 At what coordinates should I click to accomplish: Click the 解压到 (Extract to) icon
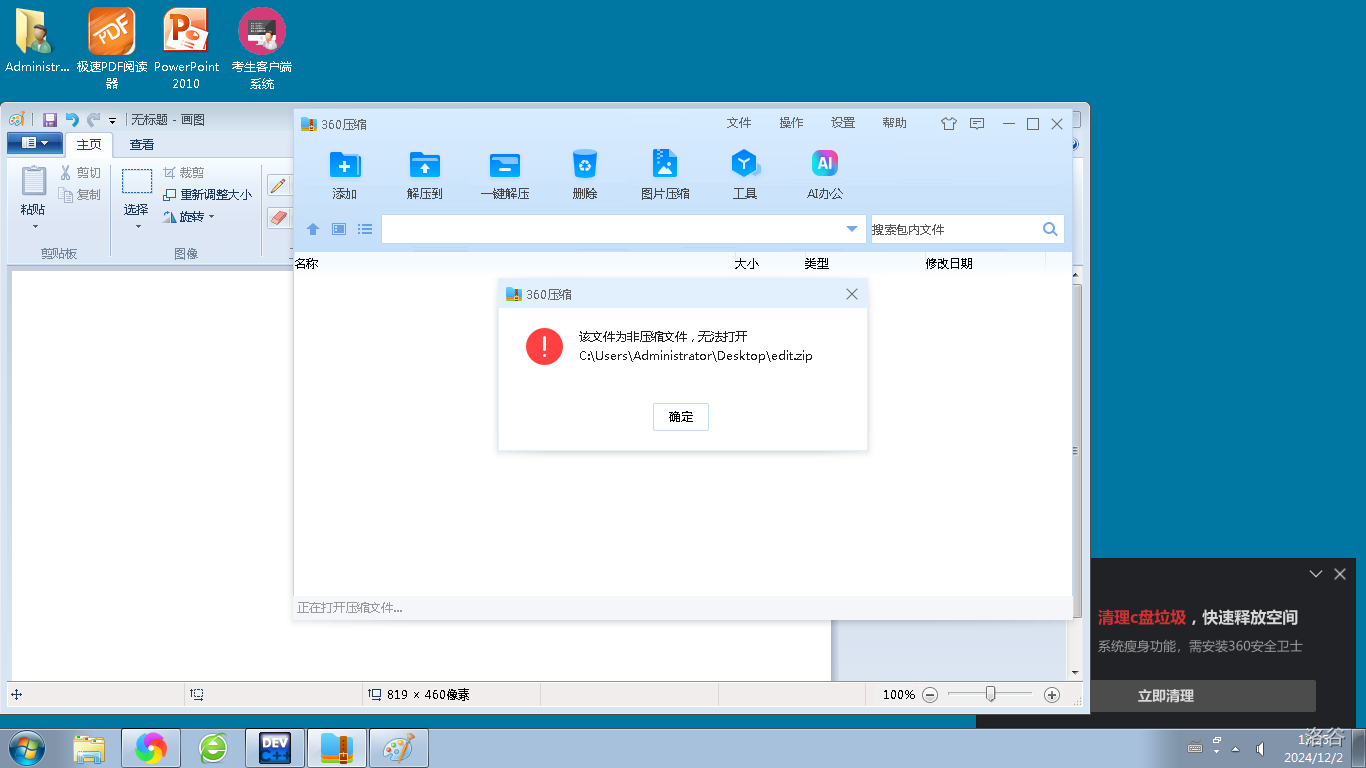click(x=425, y=165)
